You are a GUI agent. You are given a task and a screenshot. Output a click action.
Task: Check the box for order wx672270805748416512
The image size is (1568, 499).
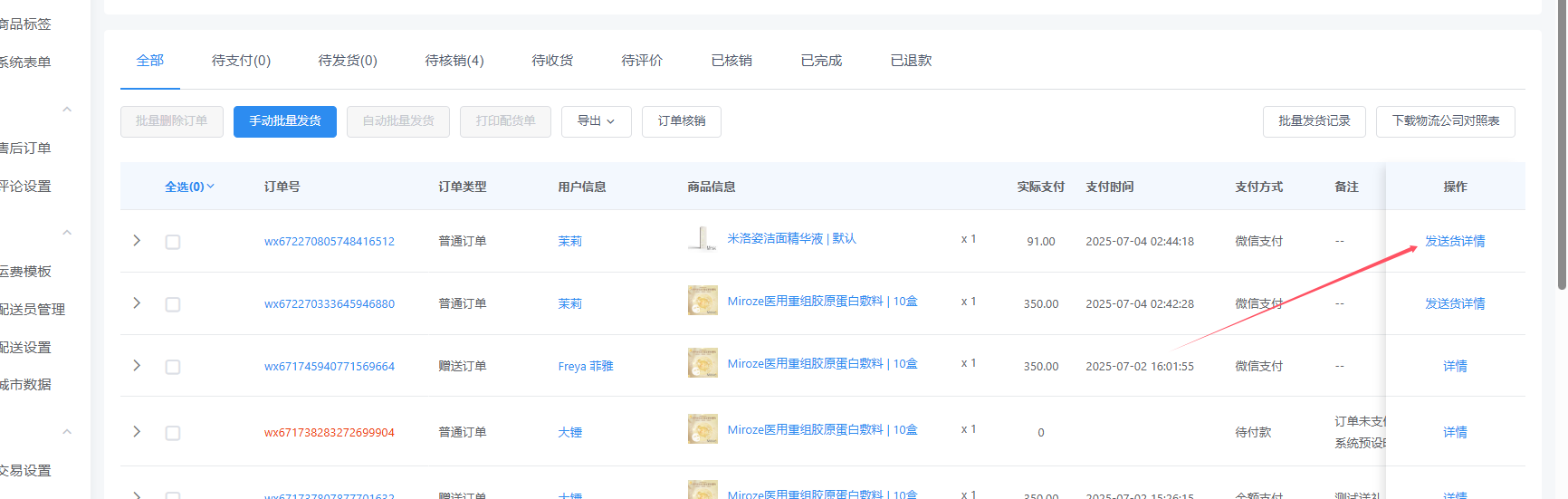coord(173,242)
